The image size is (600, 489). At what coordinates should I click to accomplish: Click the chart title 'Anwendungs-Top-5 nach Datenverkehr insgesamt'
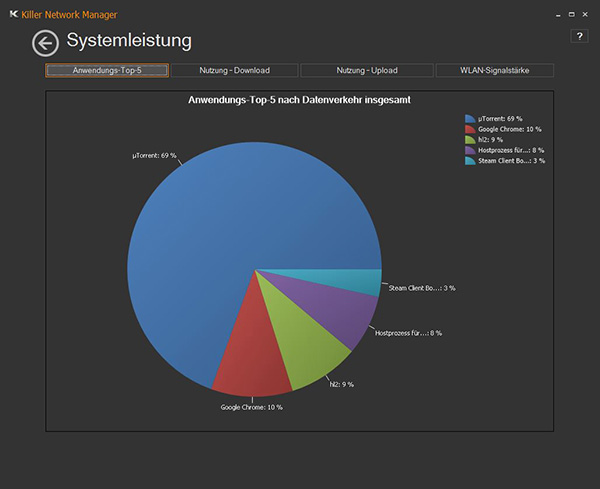(299, 100)
